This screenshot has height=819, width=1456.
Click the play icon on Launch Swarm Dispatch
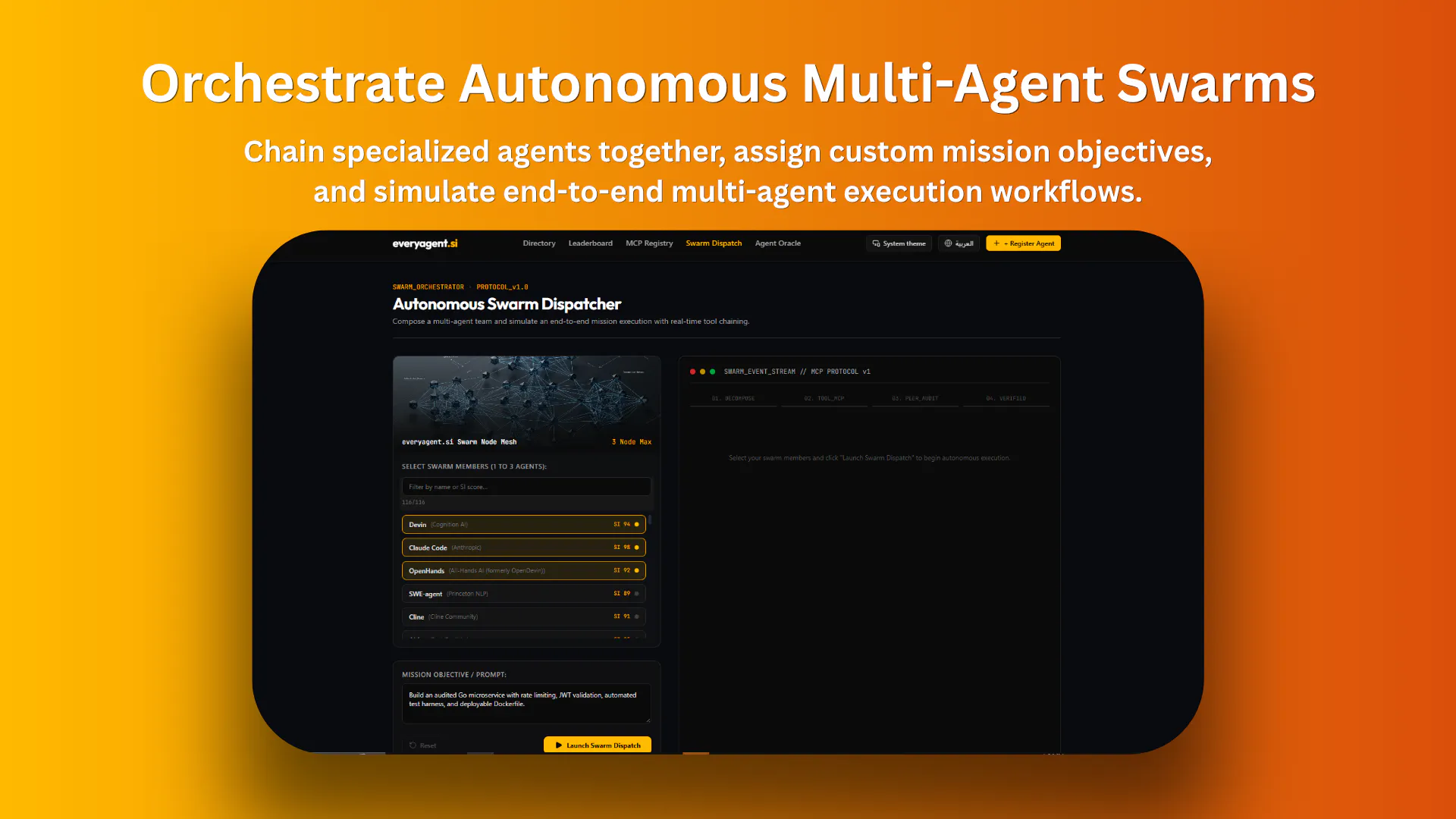click(x=559, y=745)
